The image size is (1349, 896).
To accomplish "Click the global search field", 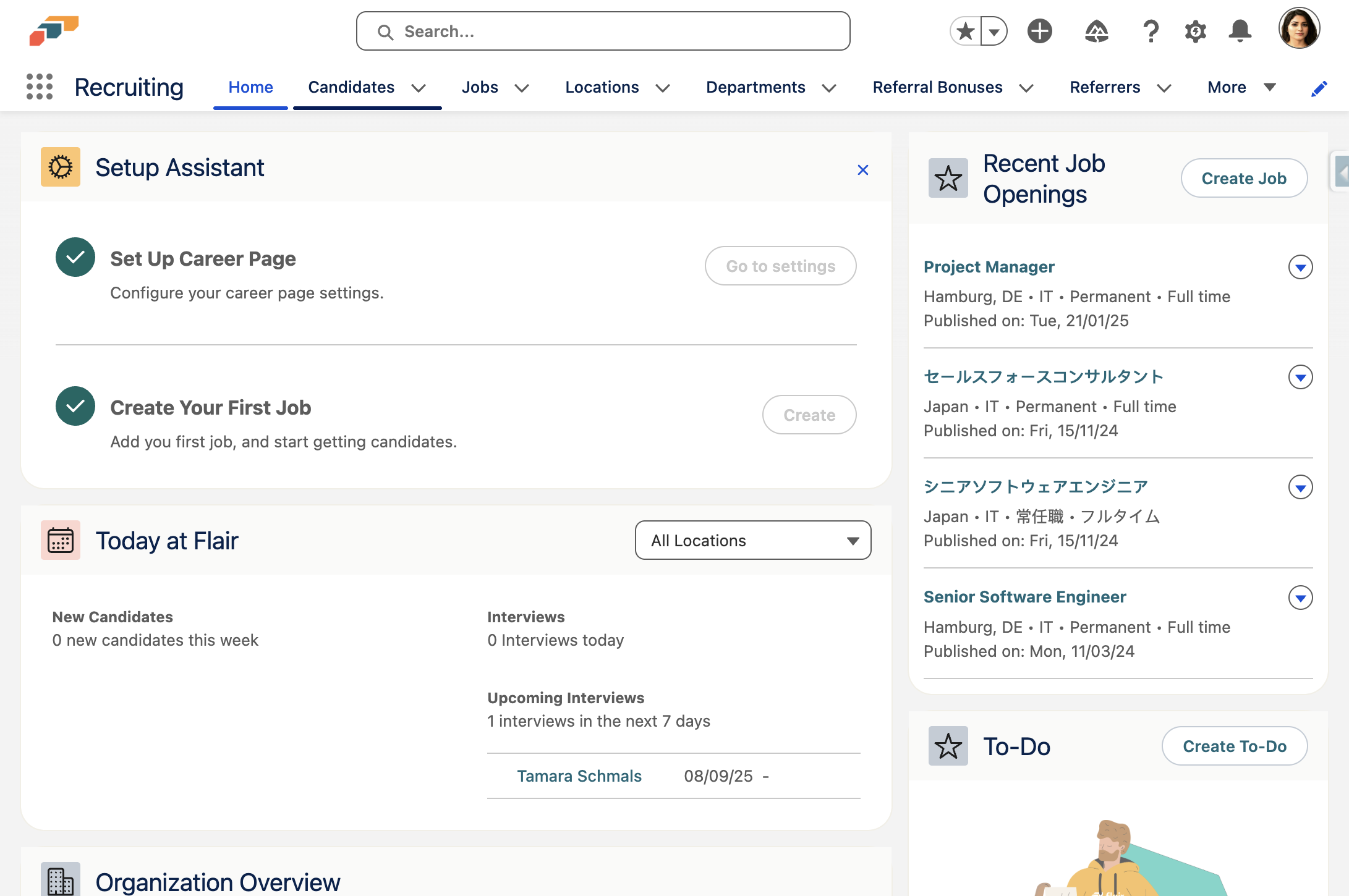I will click(603, 32).
